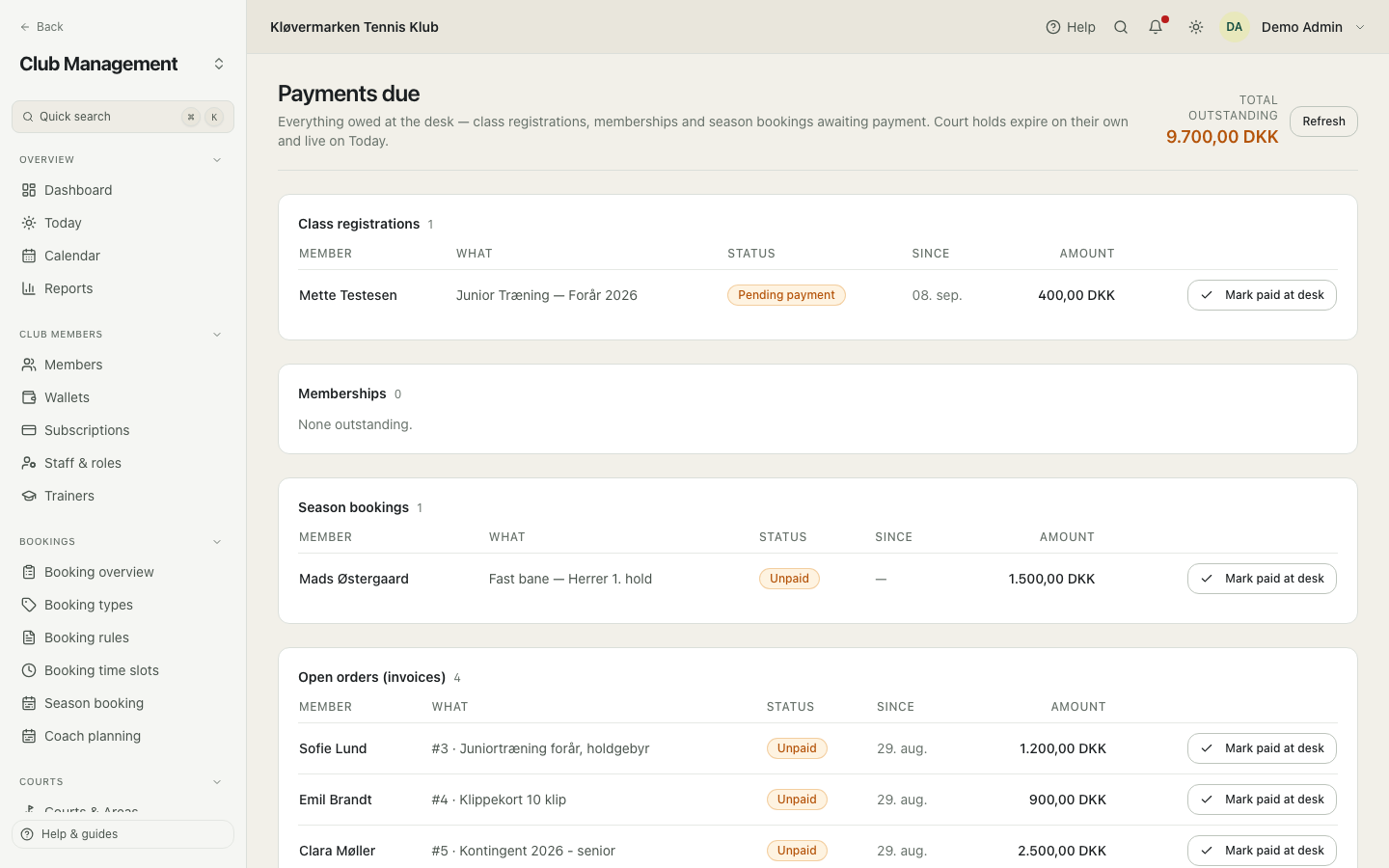
Task: Open the Demo Admin account menu
Action: (x=1294, y=27)
